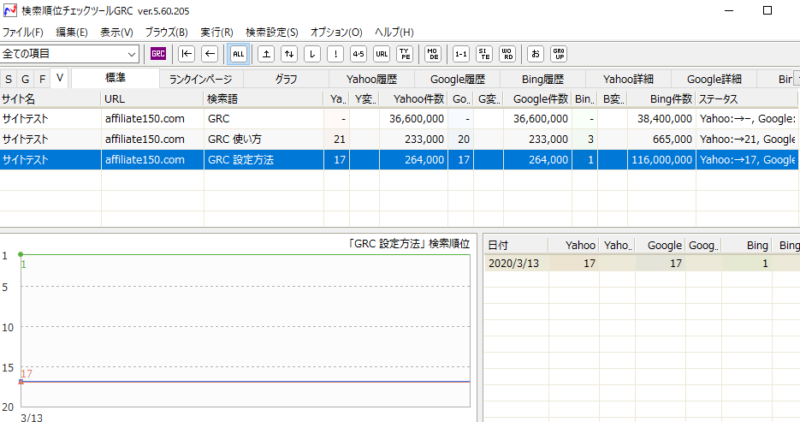Select the V mini tab
Screen dimensions: 800x422
(60, 78)
